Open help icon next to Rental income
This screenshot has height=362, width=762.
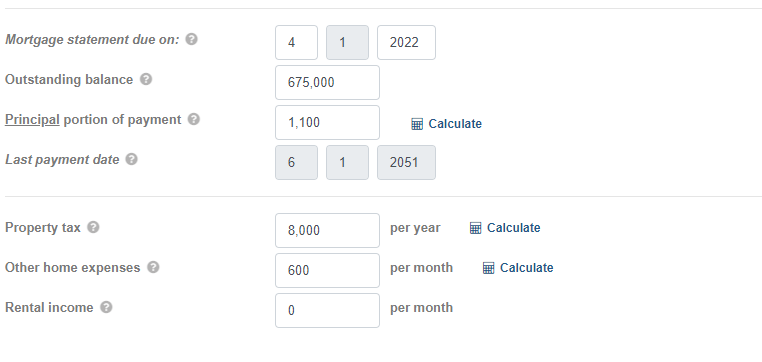[106, 307]
